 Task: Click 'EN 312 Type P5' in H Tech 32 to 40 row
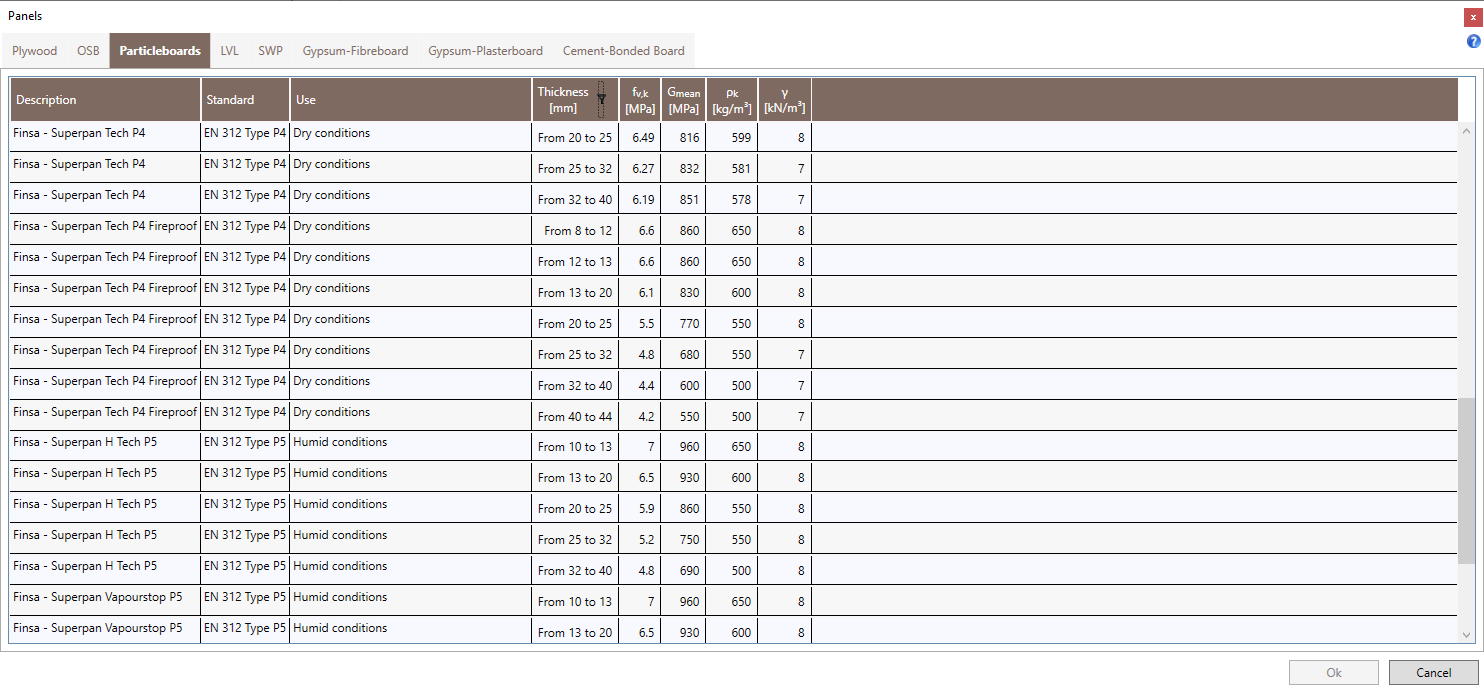click(x=245, y=566)
